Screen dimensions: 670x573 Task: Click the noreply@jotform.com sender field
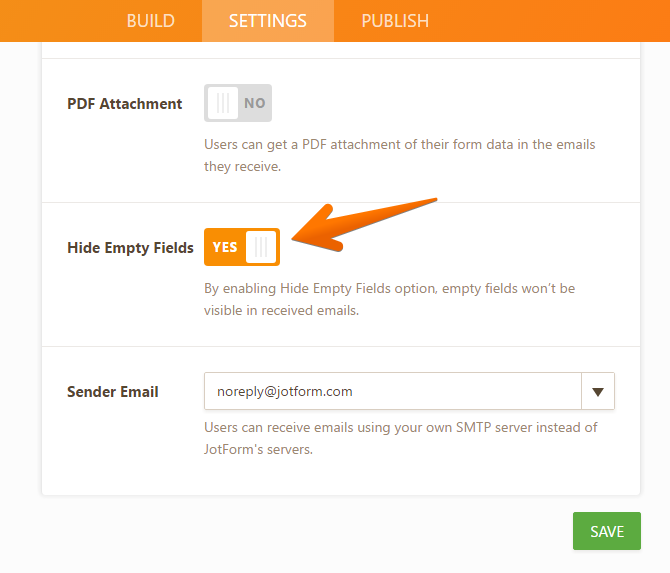(x=392, y=392)
